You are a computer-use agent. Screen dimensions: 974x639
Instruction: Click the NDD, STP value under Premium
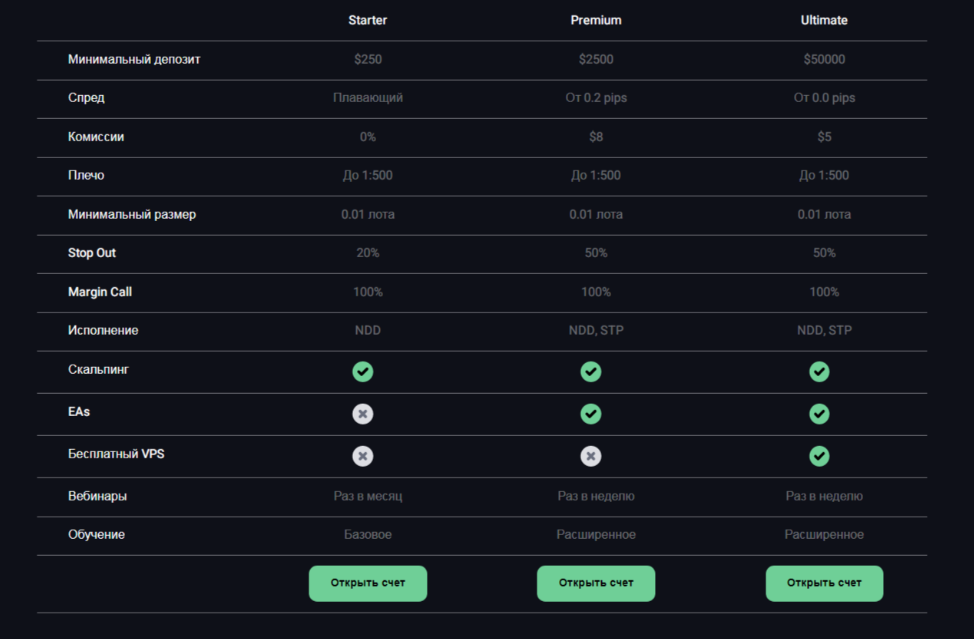pyautogui.click(x=595, y=330)
